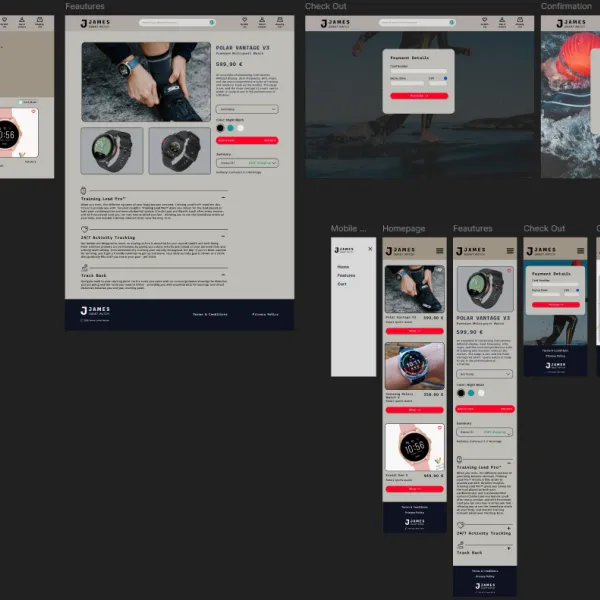The width and height of the screenshot is (600, 600).
Task: Click Card Number field in desktop Payment Details
Action: tap(418, 71)
